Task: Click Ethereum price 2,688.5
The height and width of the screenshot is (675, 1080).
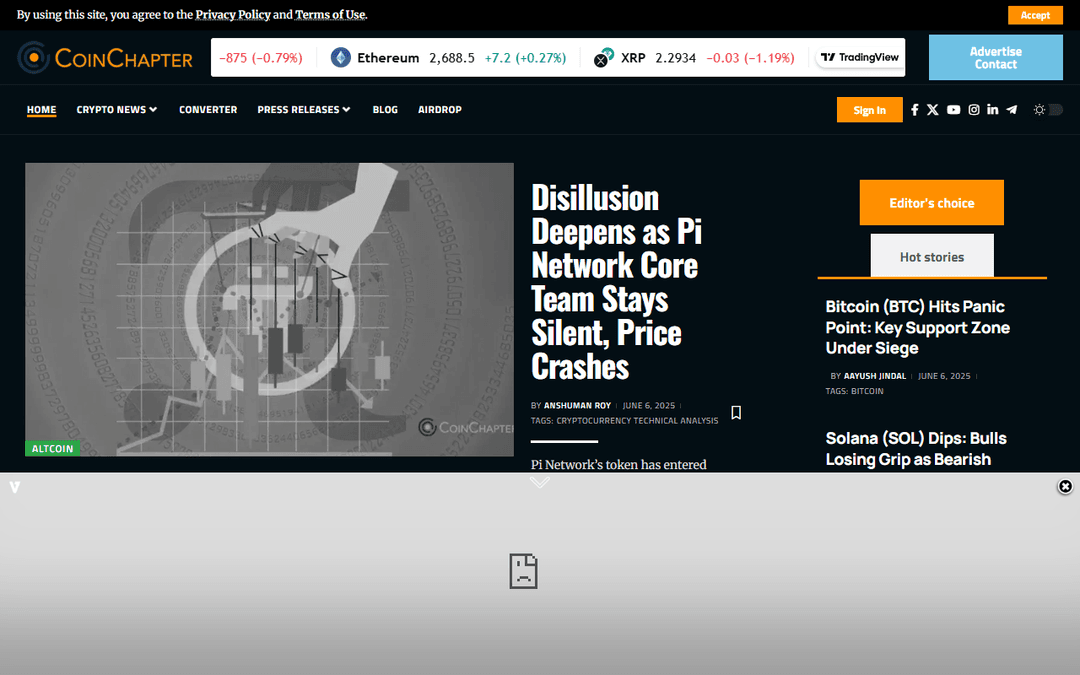Action: pyautogui.click(x=452, y=58)
